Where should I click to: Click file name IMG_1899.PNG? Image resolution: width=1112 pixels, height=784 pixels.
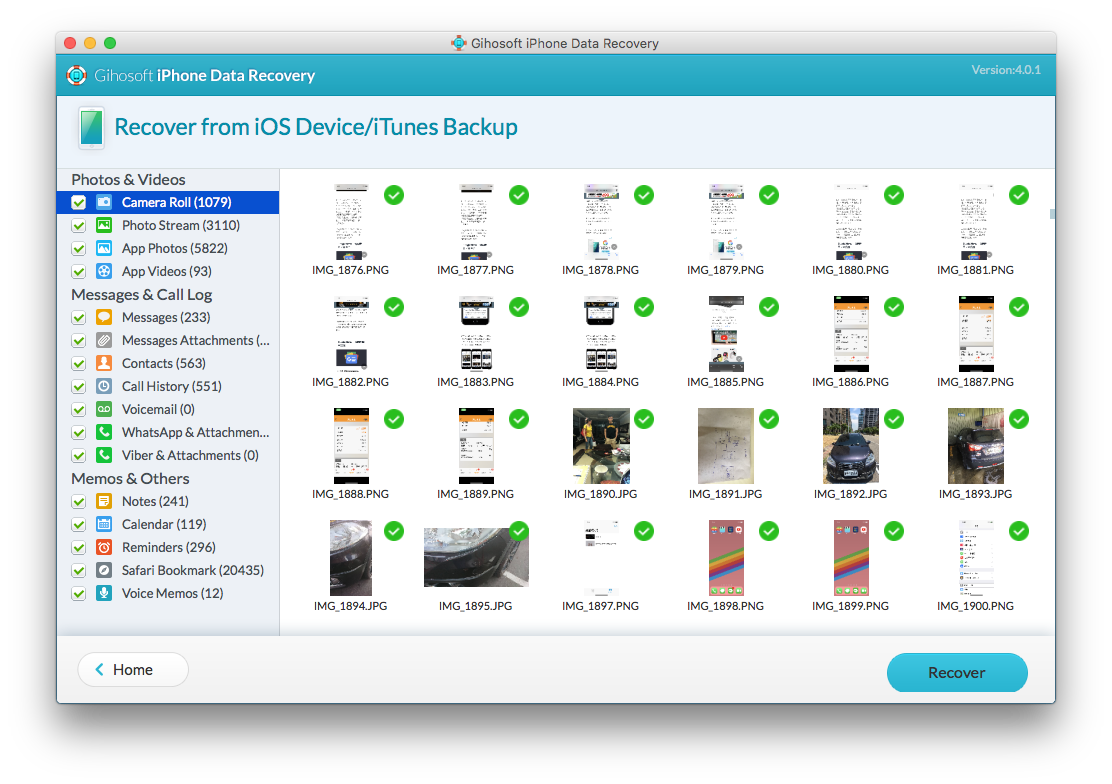pos(850,607)
